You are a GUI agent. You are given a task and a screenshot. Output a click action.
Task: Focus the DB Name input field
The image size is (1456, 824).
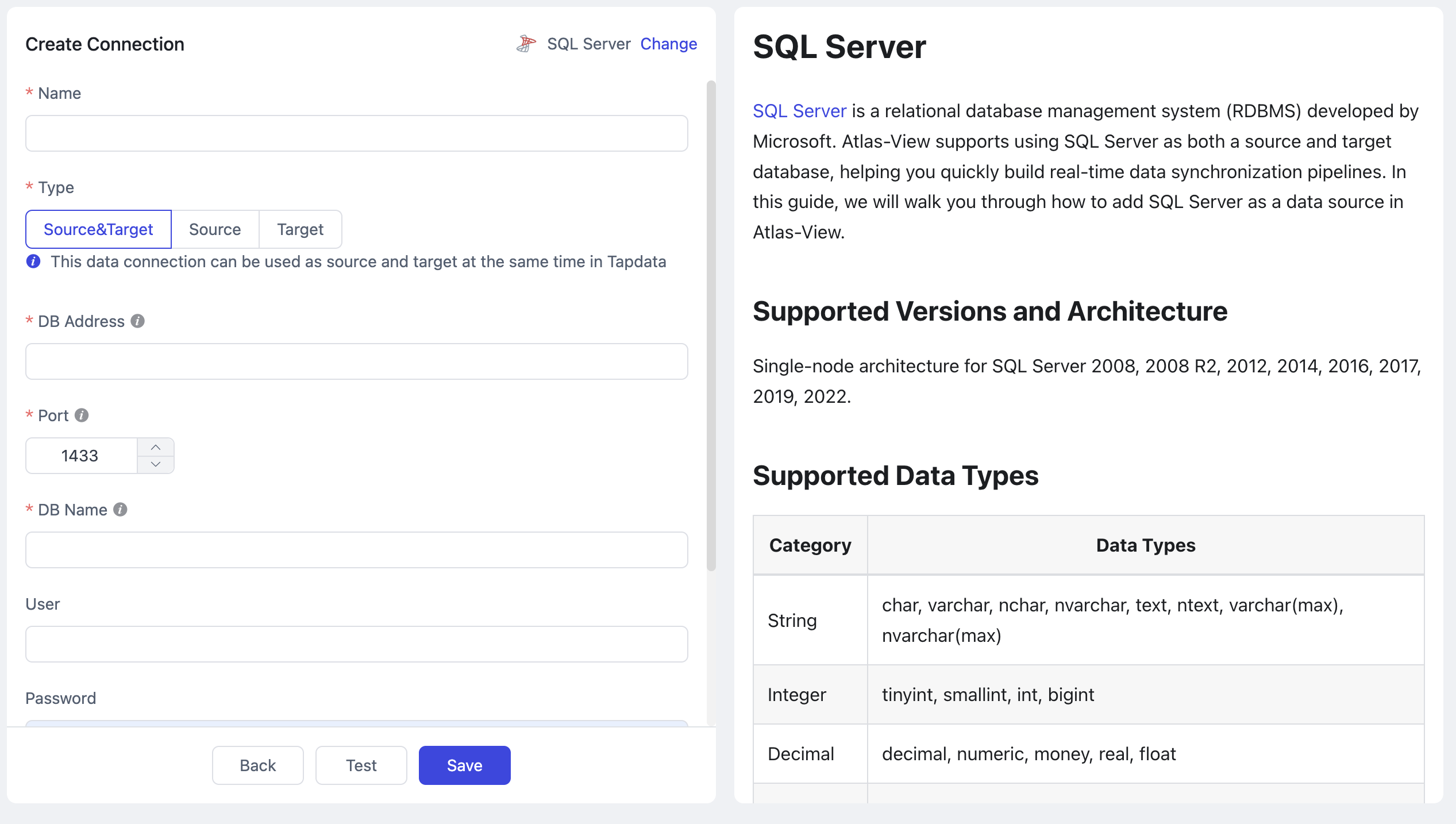tap(357, 550)
